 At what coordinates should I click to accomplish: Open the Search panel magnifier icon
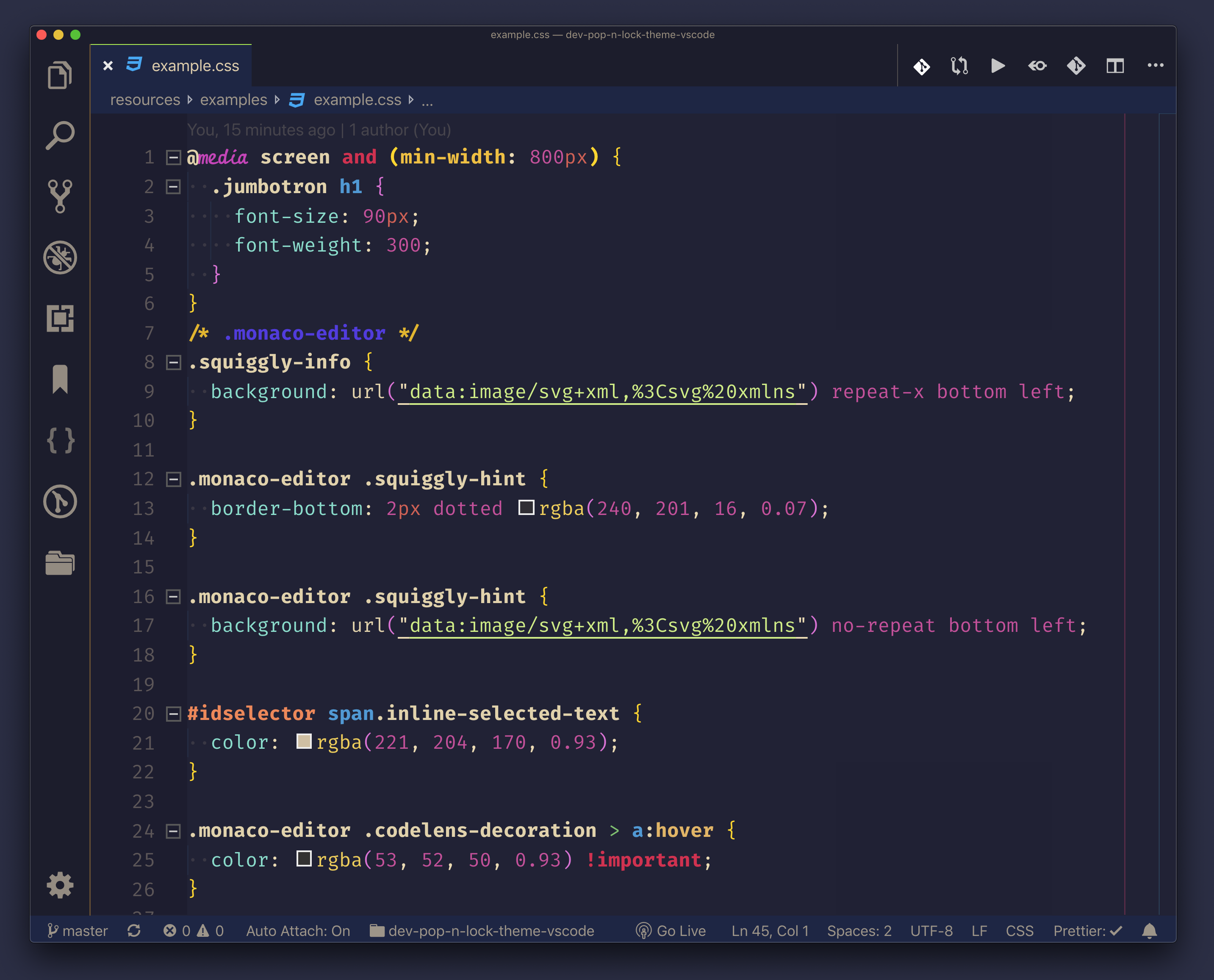[x=60, y=136]
